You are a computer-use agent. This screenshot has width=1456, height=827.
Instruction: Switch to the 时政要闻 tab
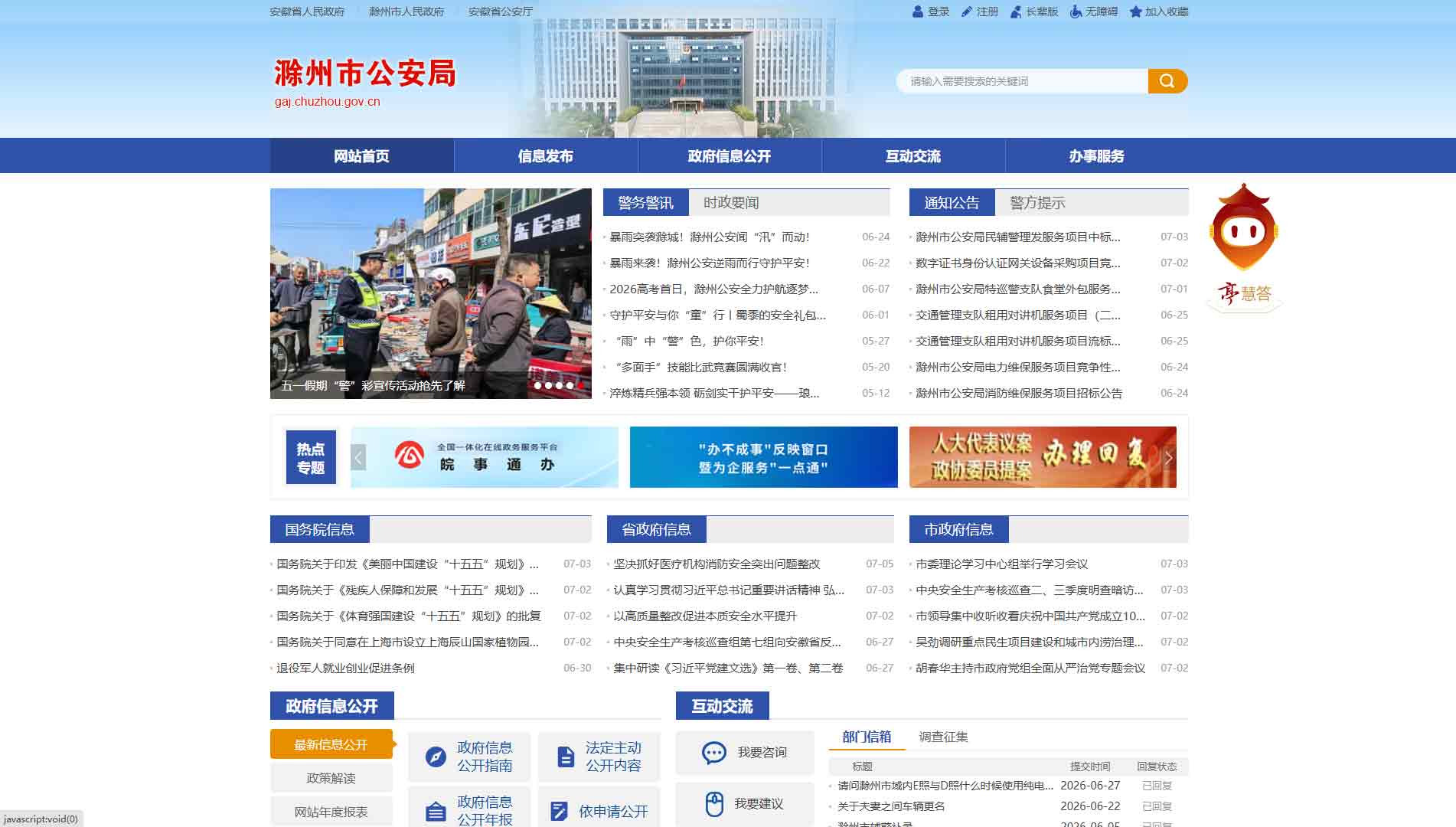(x=731, y=203)
